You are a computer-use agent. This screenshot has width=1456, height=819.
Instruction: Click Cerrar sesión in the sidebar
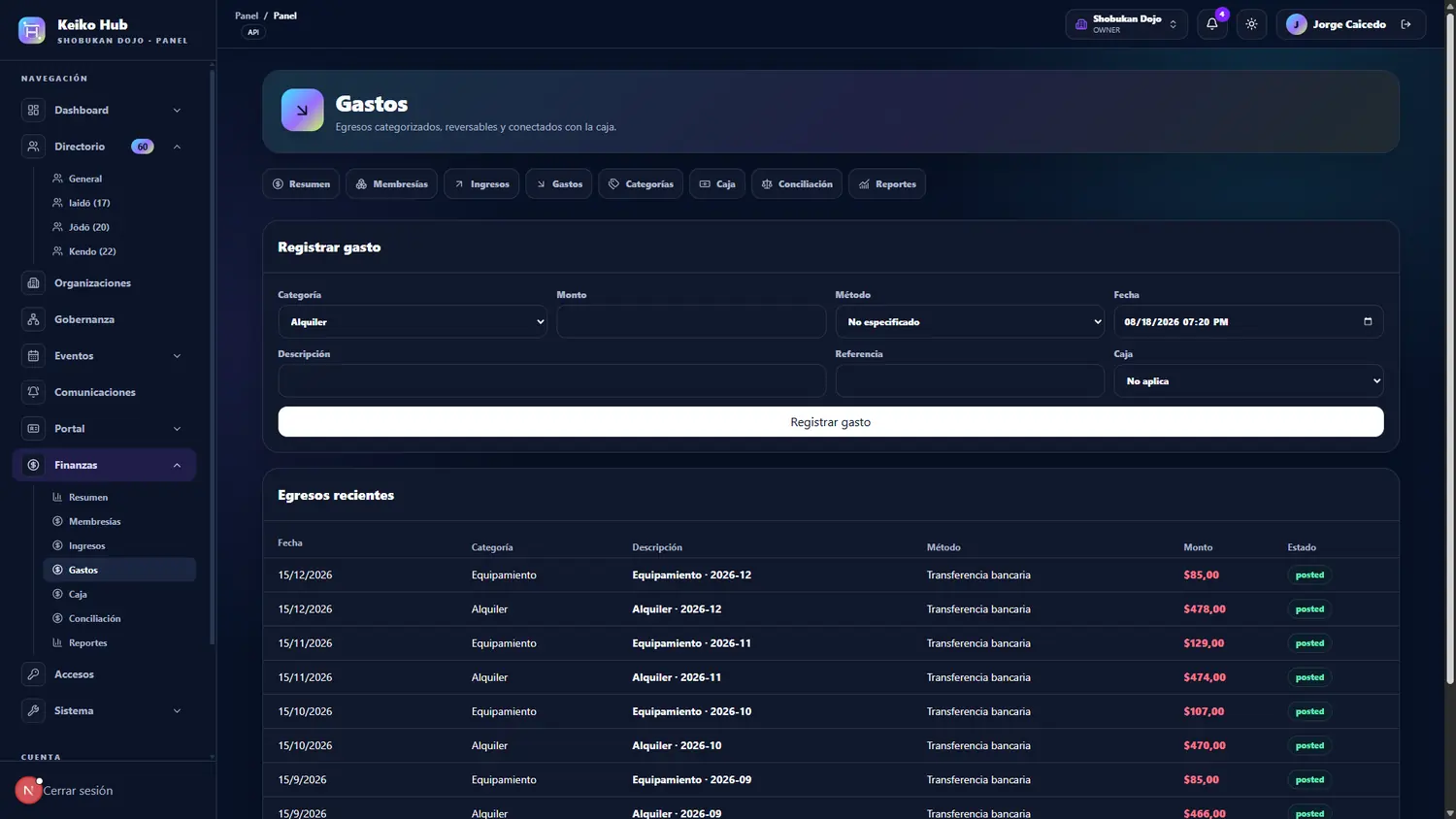tap(78, 791)
